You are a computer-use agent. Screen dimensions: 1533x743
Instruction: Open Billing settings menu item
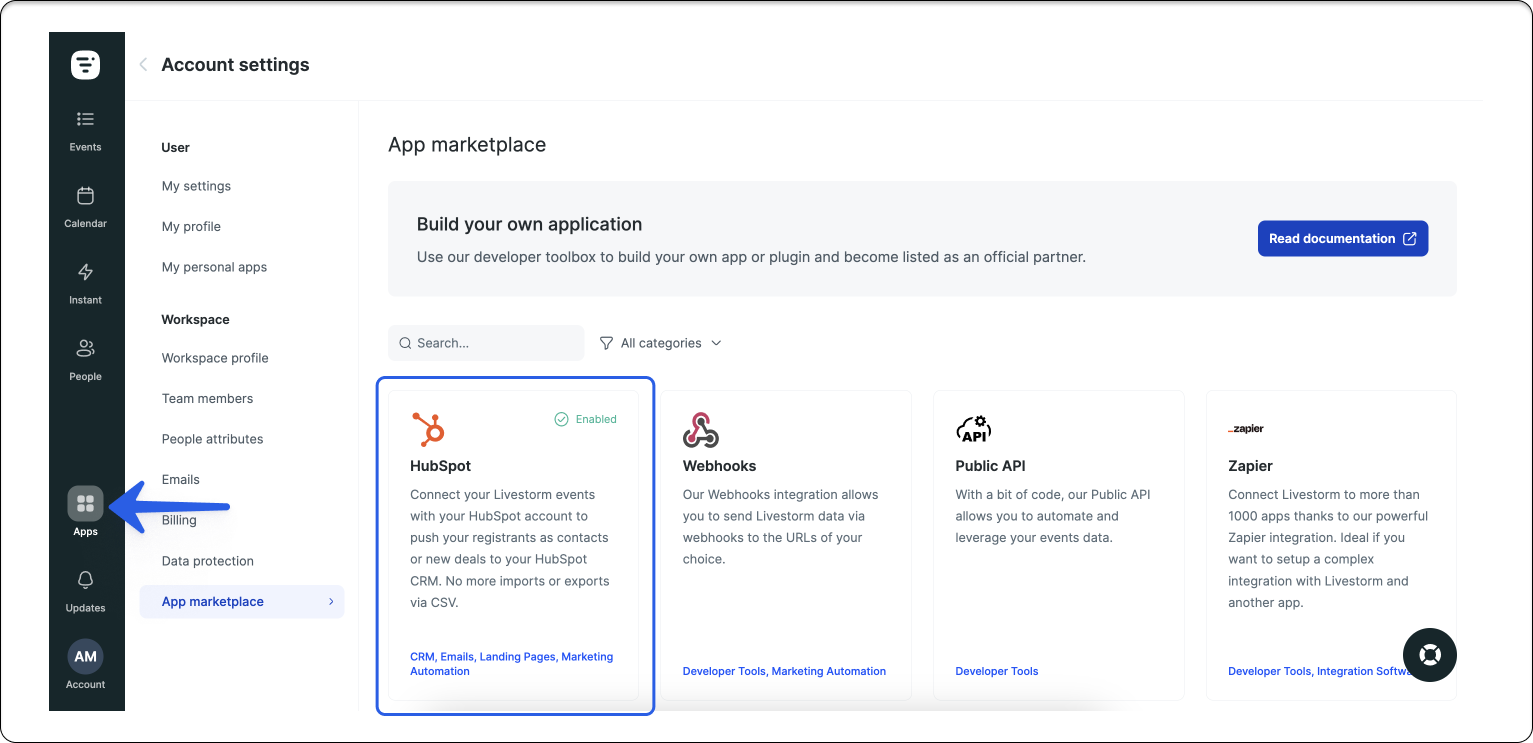tap(179, 520)
